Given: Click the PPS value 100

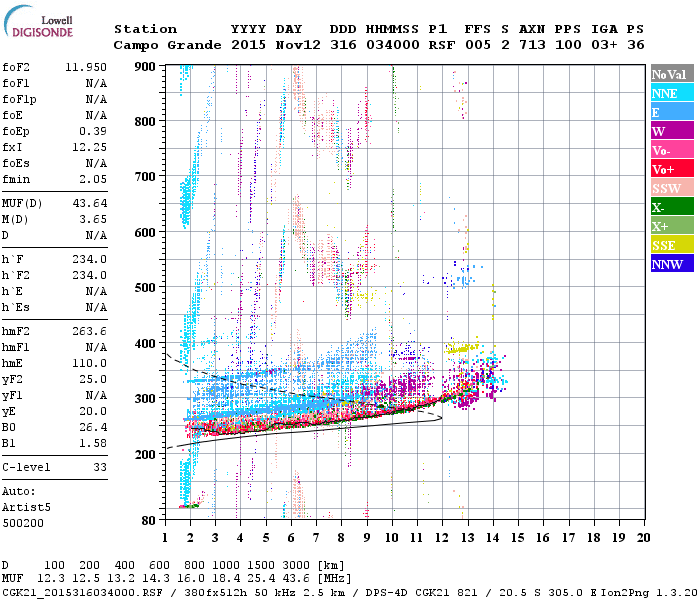Looking at the screenshot, I should [568, 45].
